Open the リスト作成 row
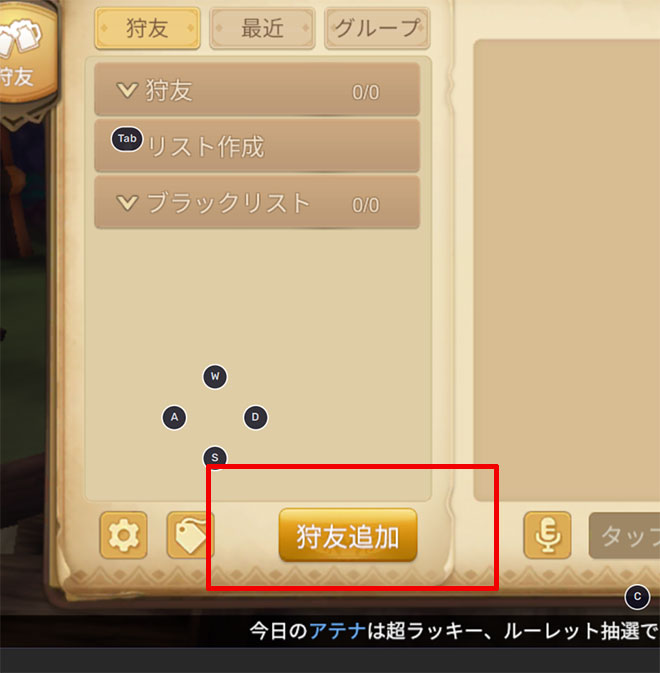660x673 pixels. click(x=257, y=146)
